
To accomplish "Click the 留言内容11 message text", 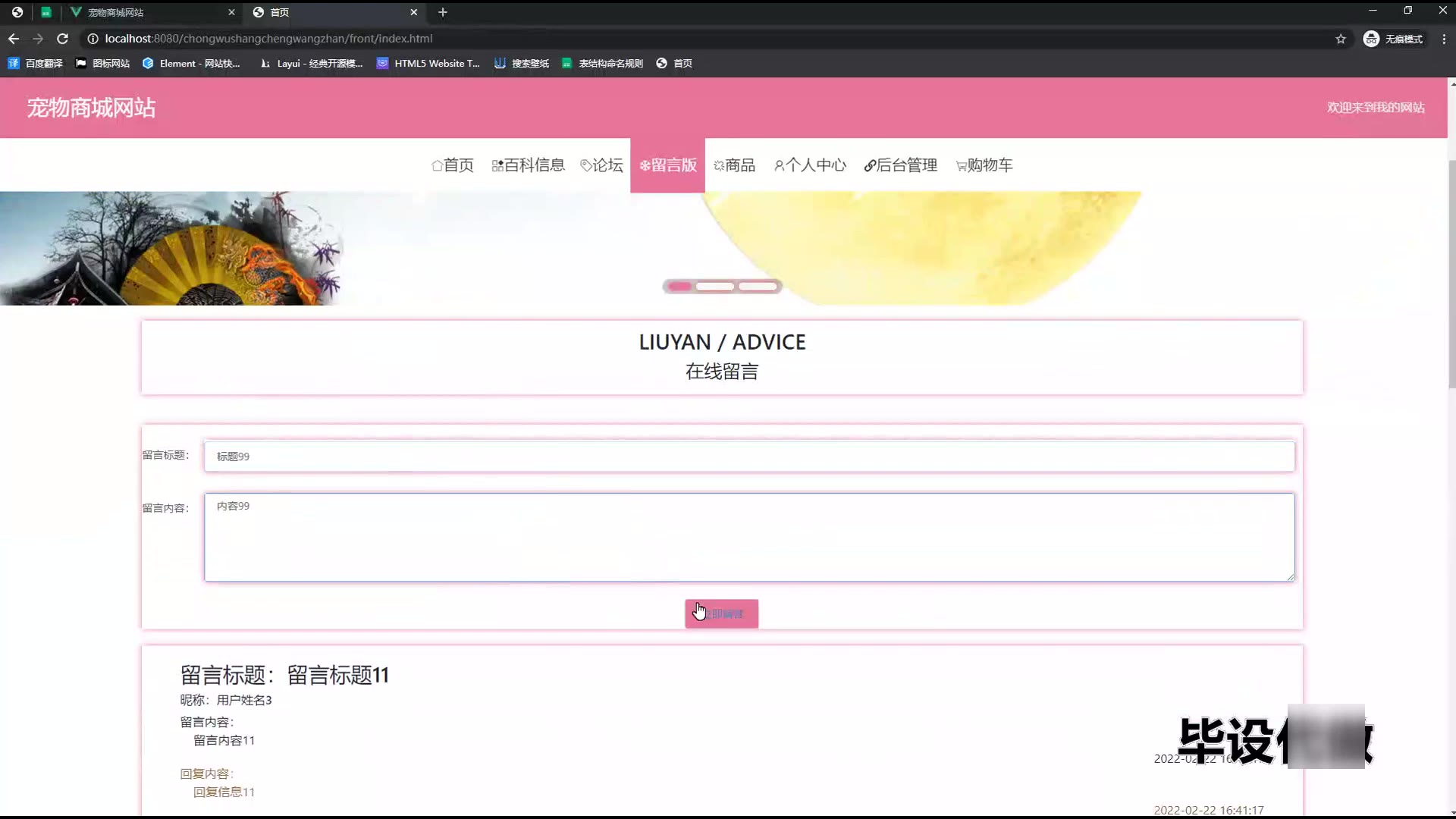I will click(x=224, y=740).
